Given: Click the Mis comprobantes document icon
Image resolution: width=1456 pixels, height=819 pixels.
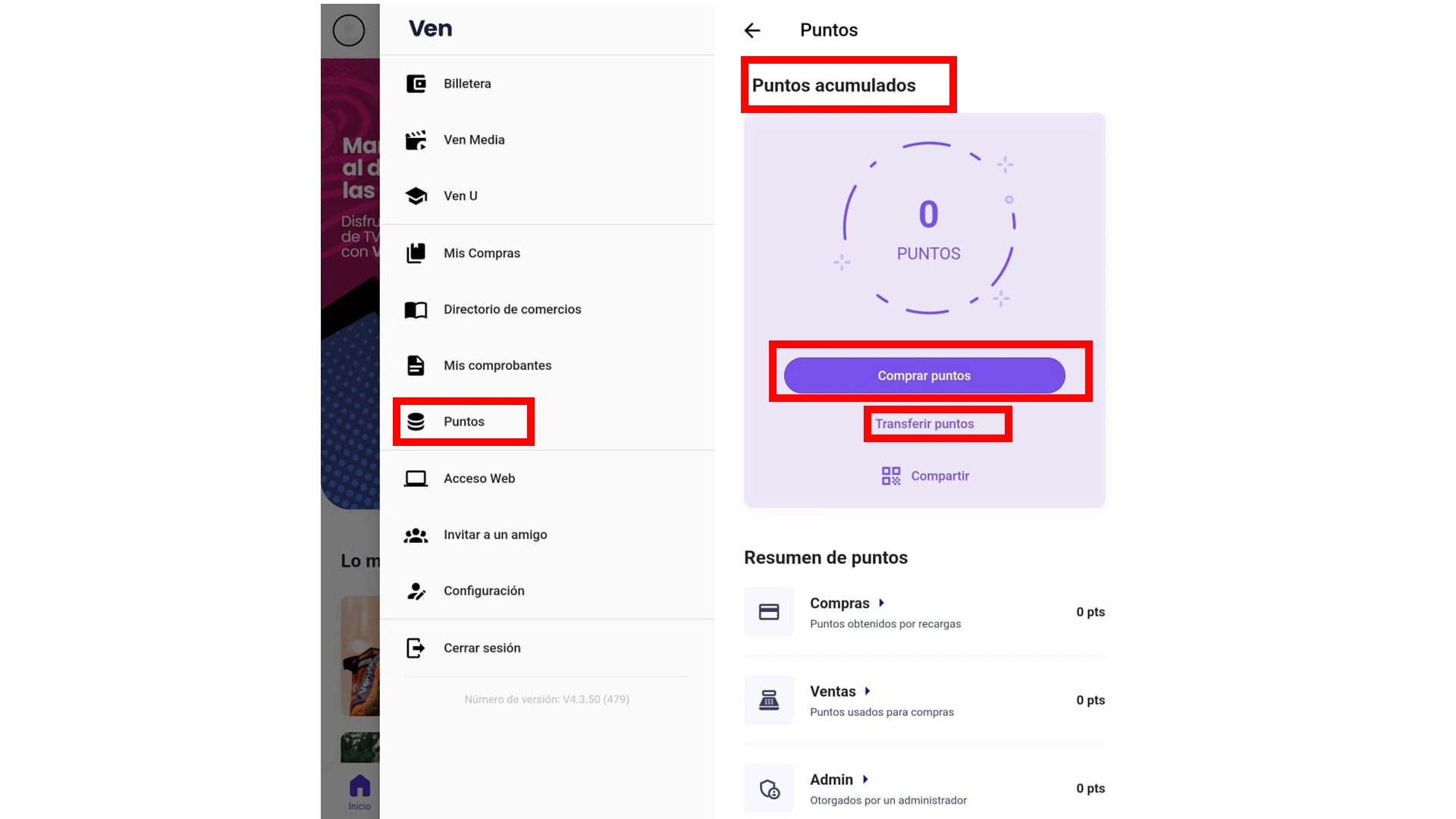Looking at the screenshot, I should (x=416, y=365).
